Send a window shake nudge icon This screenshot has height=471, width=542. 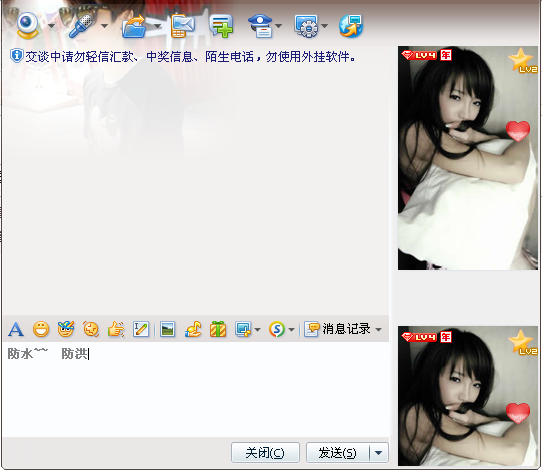tap(91, 329)
